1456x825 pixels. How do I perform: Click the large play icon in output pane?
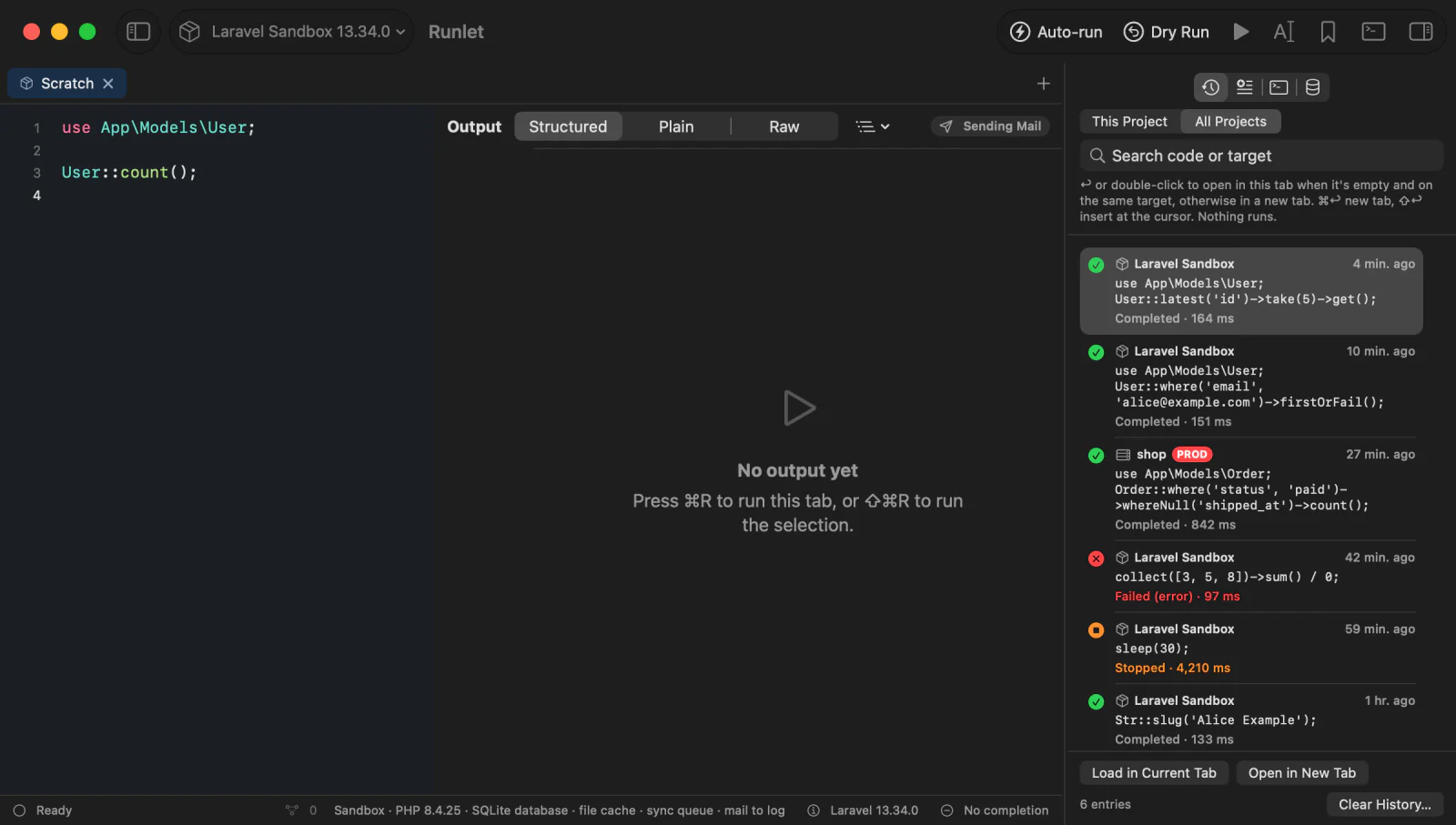pos(799,408)
